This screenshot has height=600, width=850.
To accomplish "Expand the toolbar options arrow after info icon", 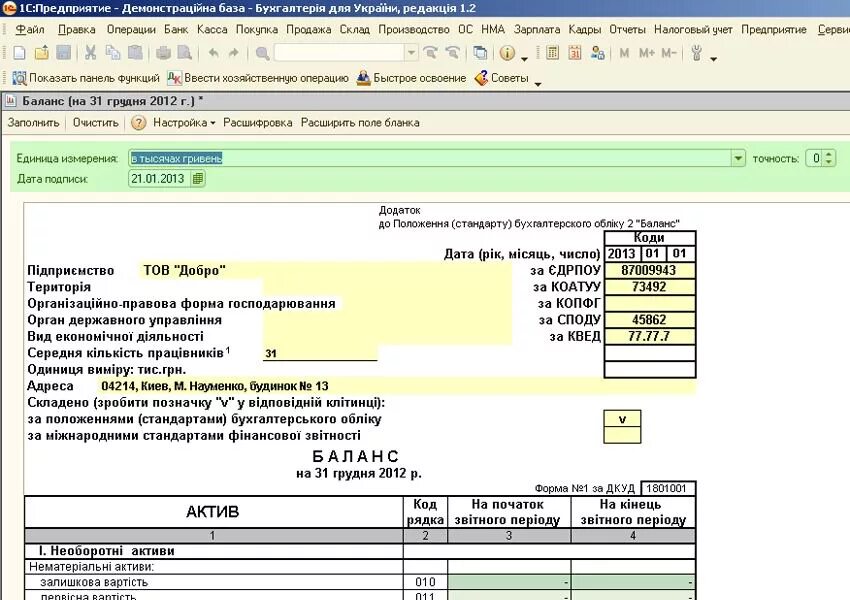I will (524, 58).
